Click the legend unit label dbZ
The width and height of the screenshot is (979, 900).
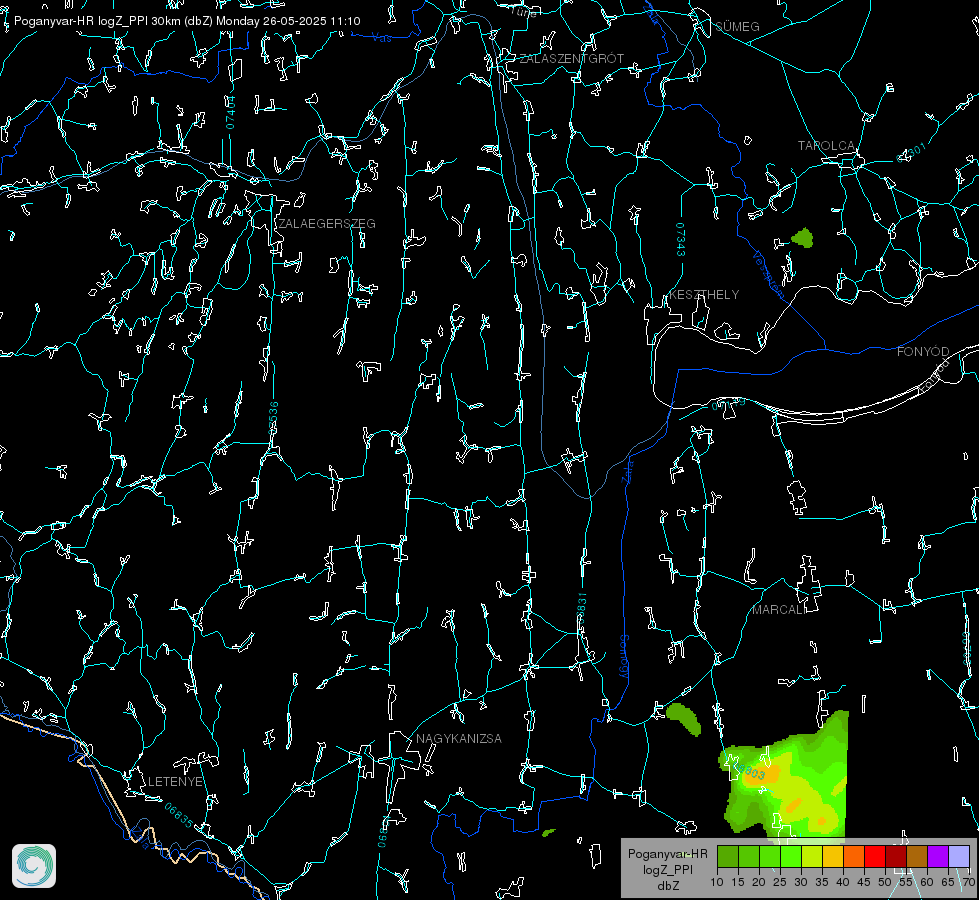(x=668, y=886)
